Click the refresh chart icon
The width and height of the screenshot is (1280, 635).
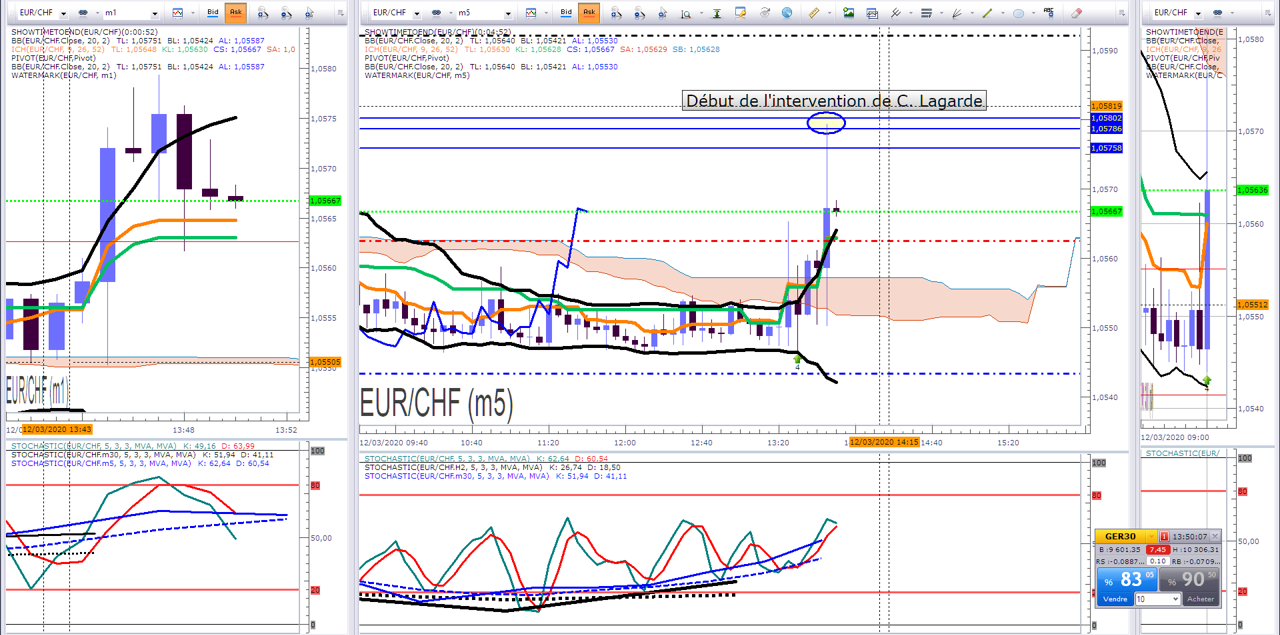[x=765, y=13]
